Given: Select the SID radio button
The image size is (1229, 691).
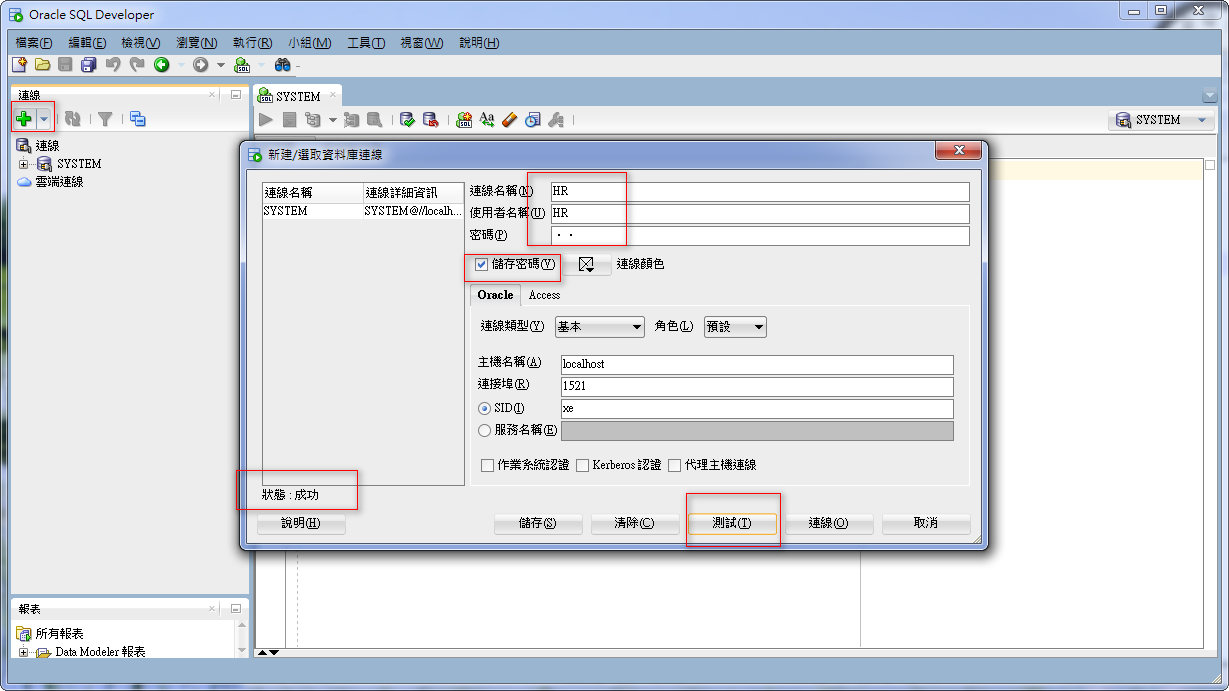Looking at the screenshot, I should click(x=485, y=409).
